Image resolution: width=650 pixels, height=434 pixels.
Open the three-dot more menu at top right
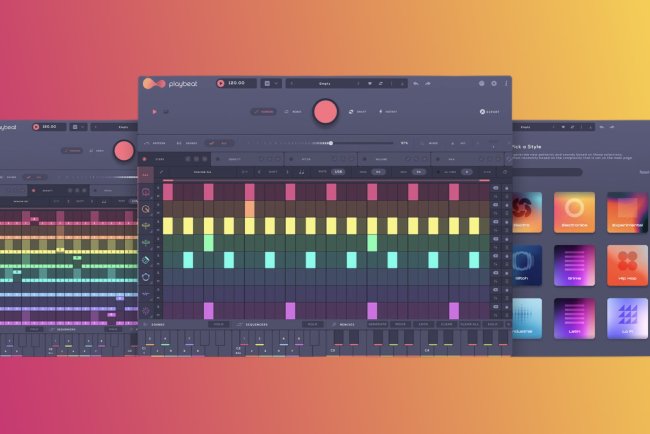tap(506, 83)
